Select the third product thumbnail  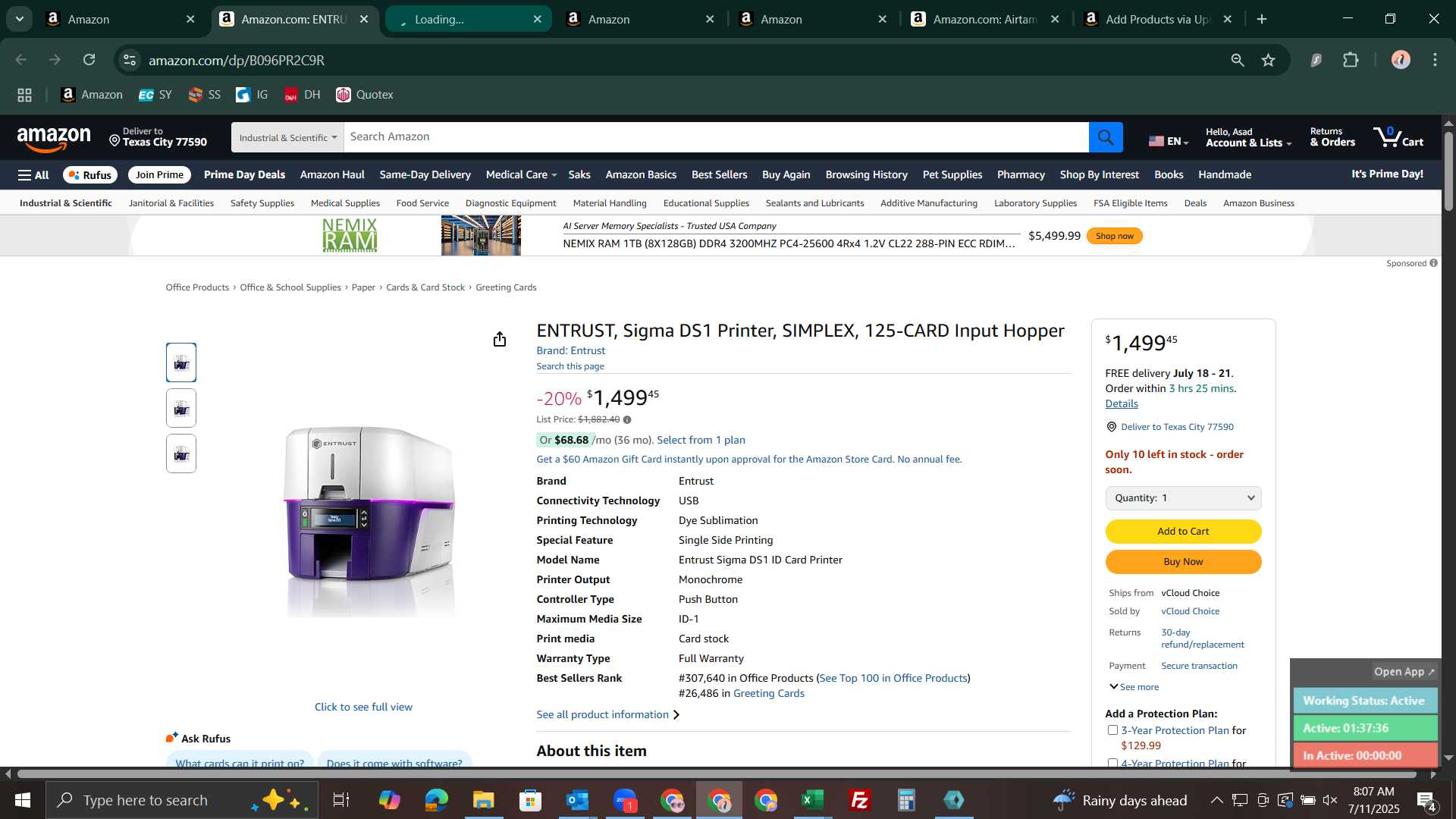point(181,453)
